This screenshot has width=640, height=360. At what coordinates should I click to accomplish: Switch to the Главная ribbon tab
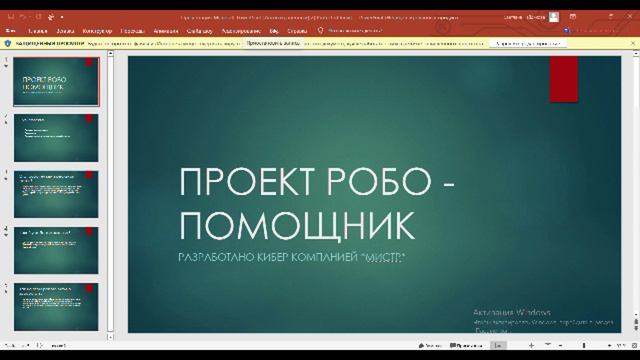pyautogui.click(x=38, y=31)
